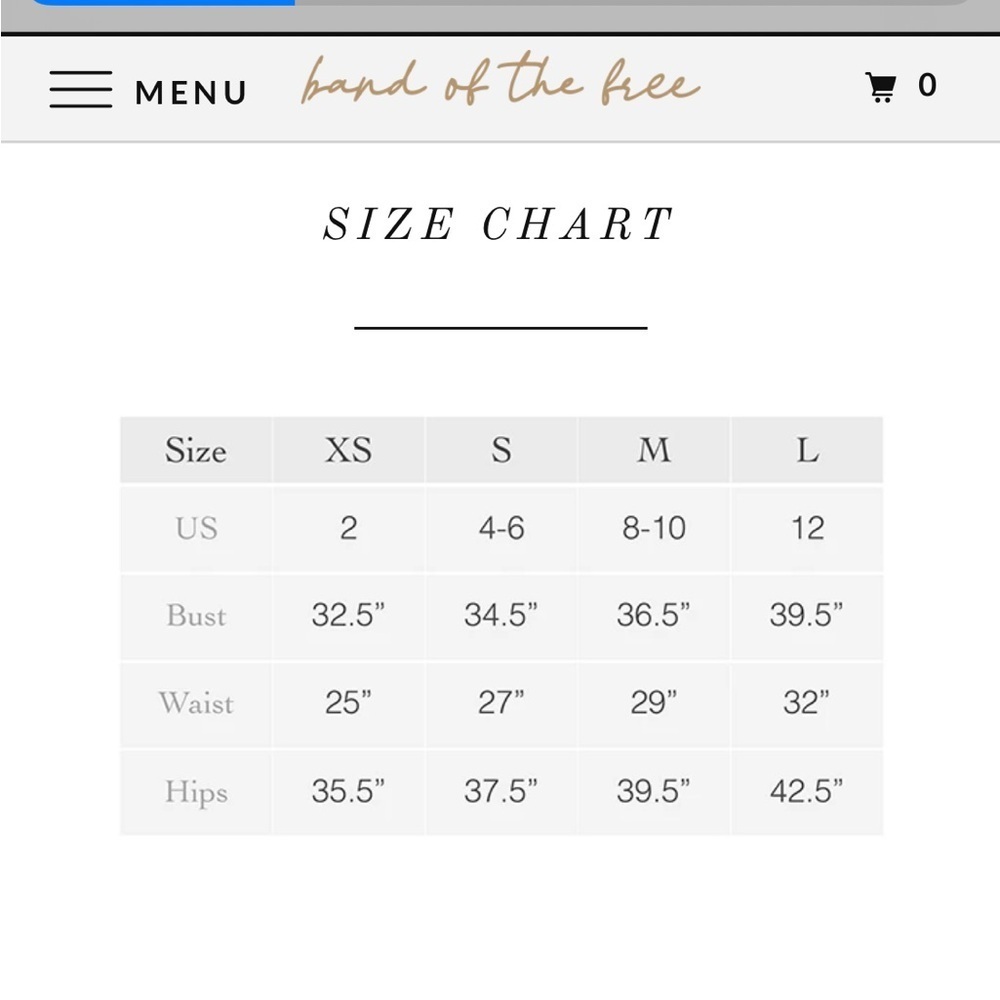Open the shopping cart icon
1000x1000 pixels.
[x=881, y=87]
